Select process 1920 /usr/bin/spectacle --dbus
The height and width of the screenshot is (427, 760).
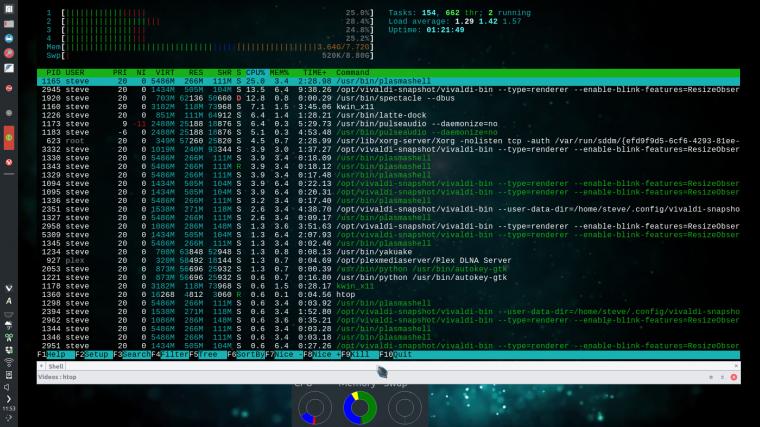click(388, 98)
